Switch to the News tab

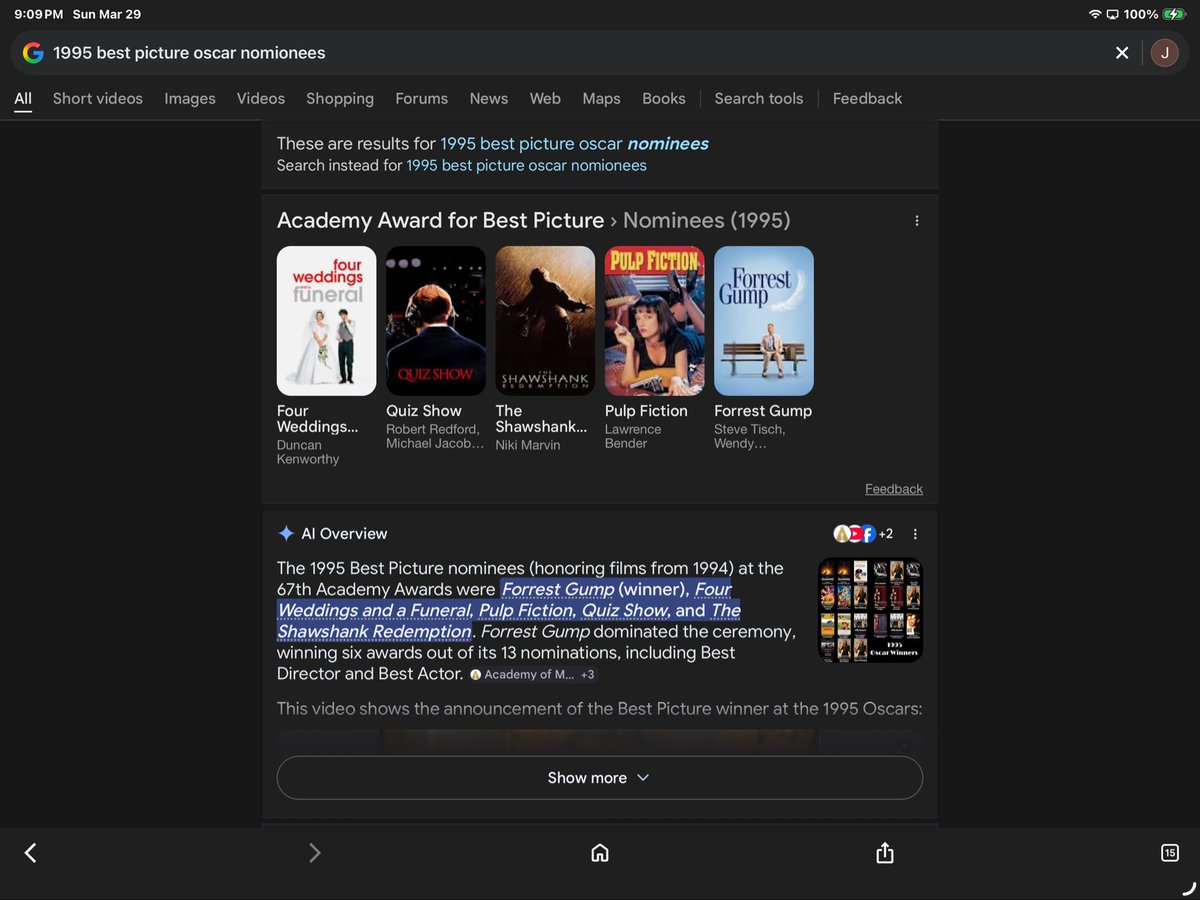[489, 99]
